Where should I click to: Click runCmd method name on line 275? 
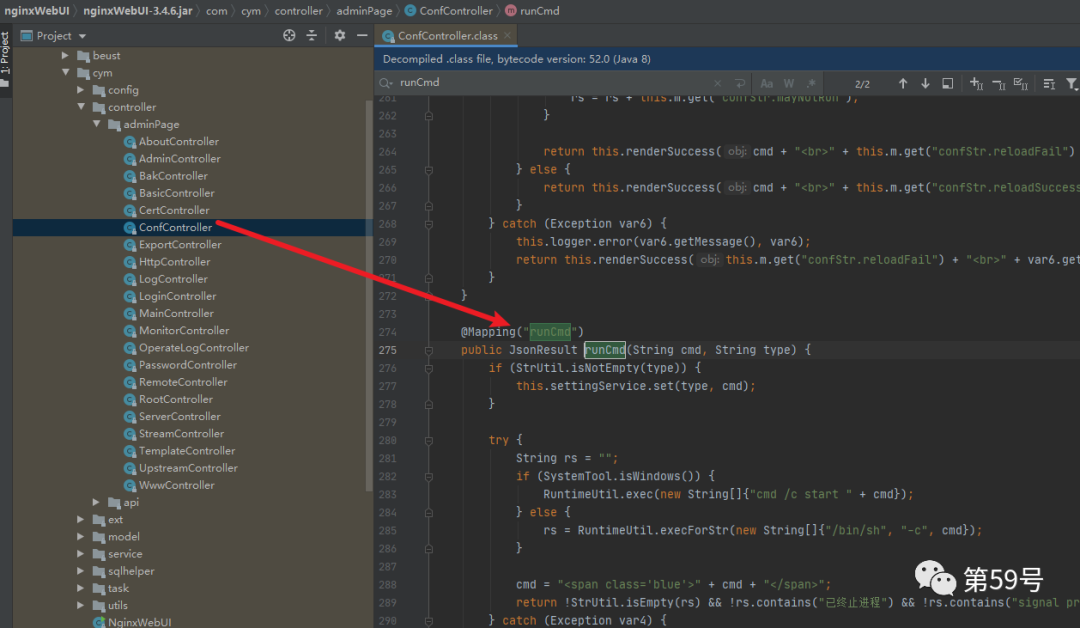(x=605, y=350)
